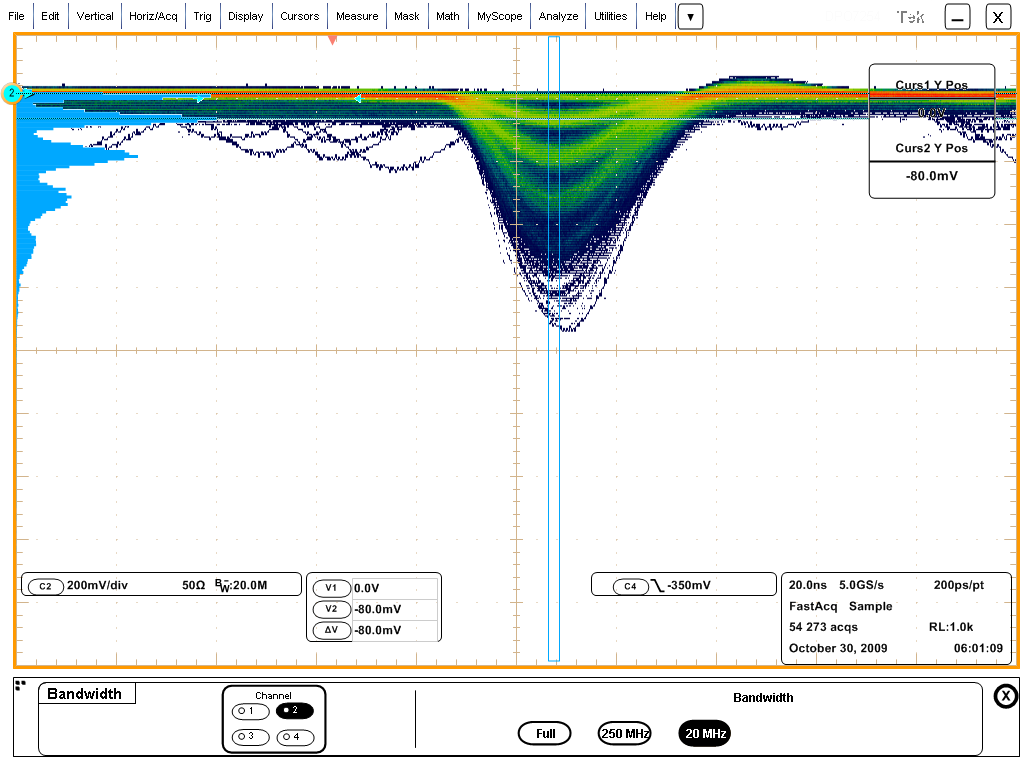Screen dimensions: 1024x768
Task: Open the MyScope menu
Action: (x=499, y=16)
